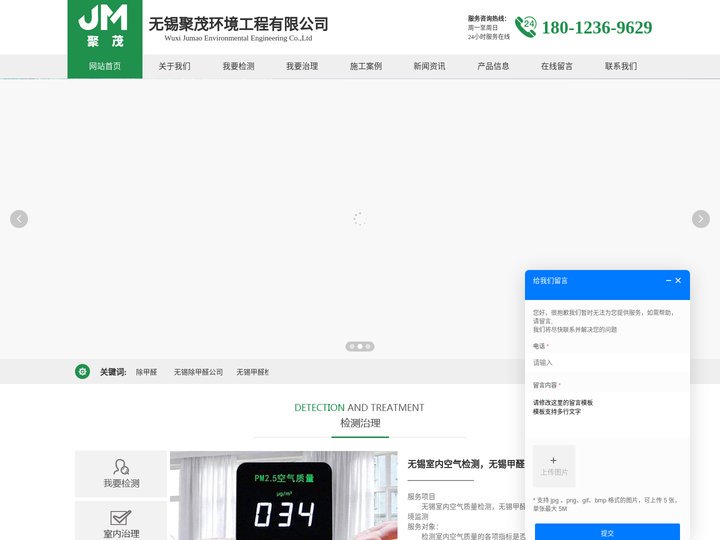The width and height of the screenshot is (720, 540).
Task: Select the third carousel indicator dot
Action: tap(368, 346)
